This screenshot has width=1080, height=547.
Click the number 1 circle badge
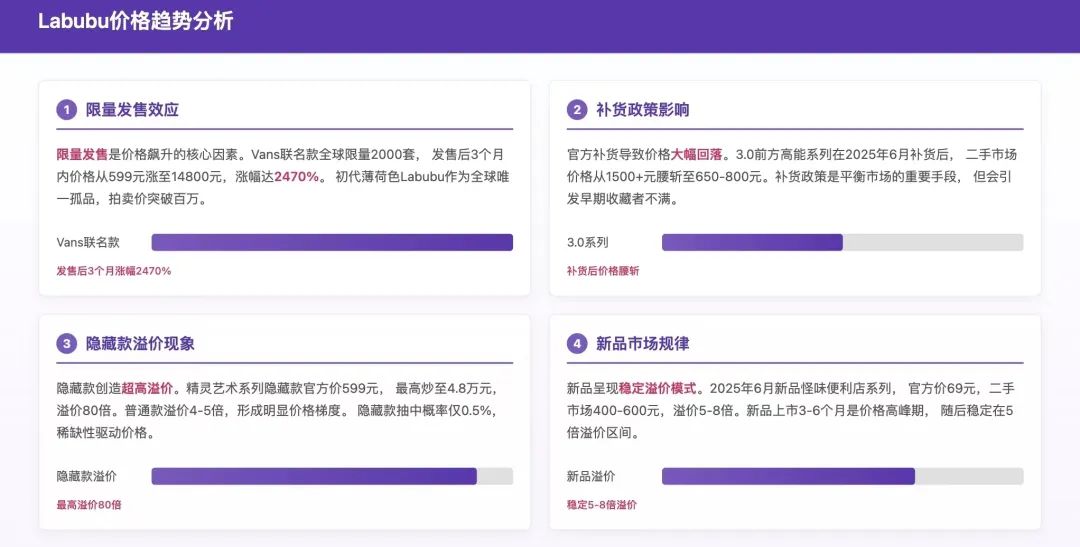tap(67, 110)
